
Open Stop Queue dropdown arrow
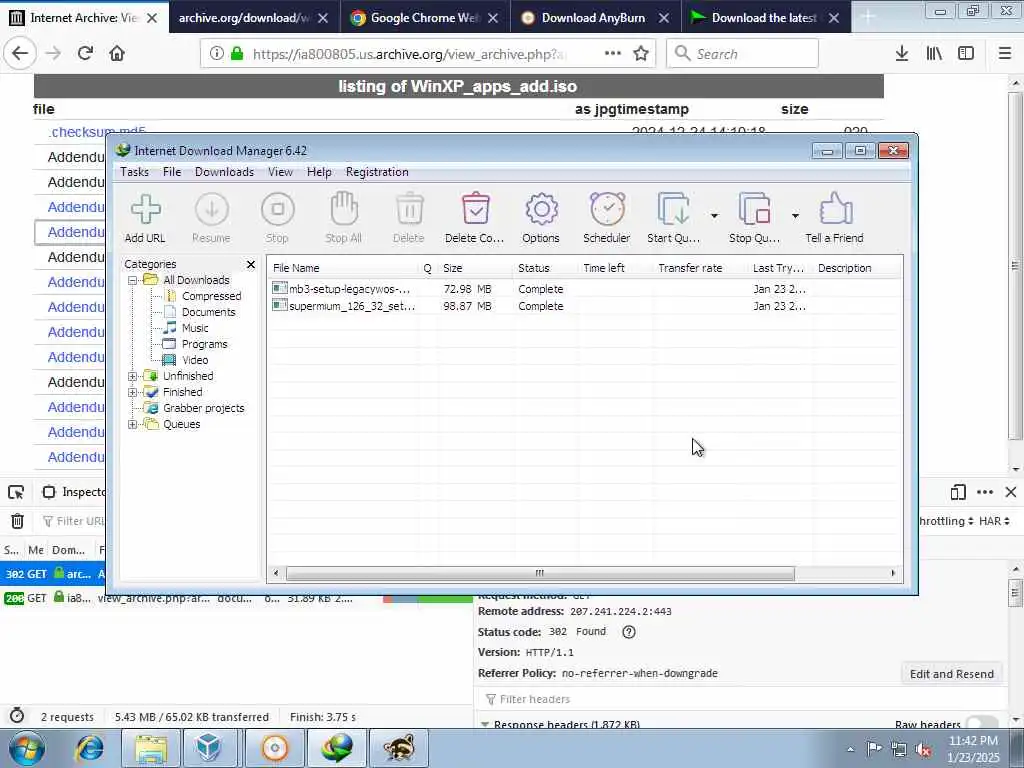tap(795, 216)
